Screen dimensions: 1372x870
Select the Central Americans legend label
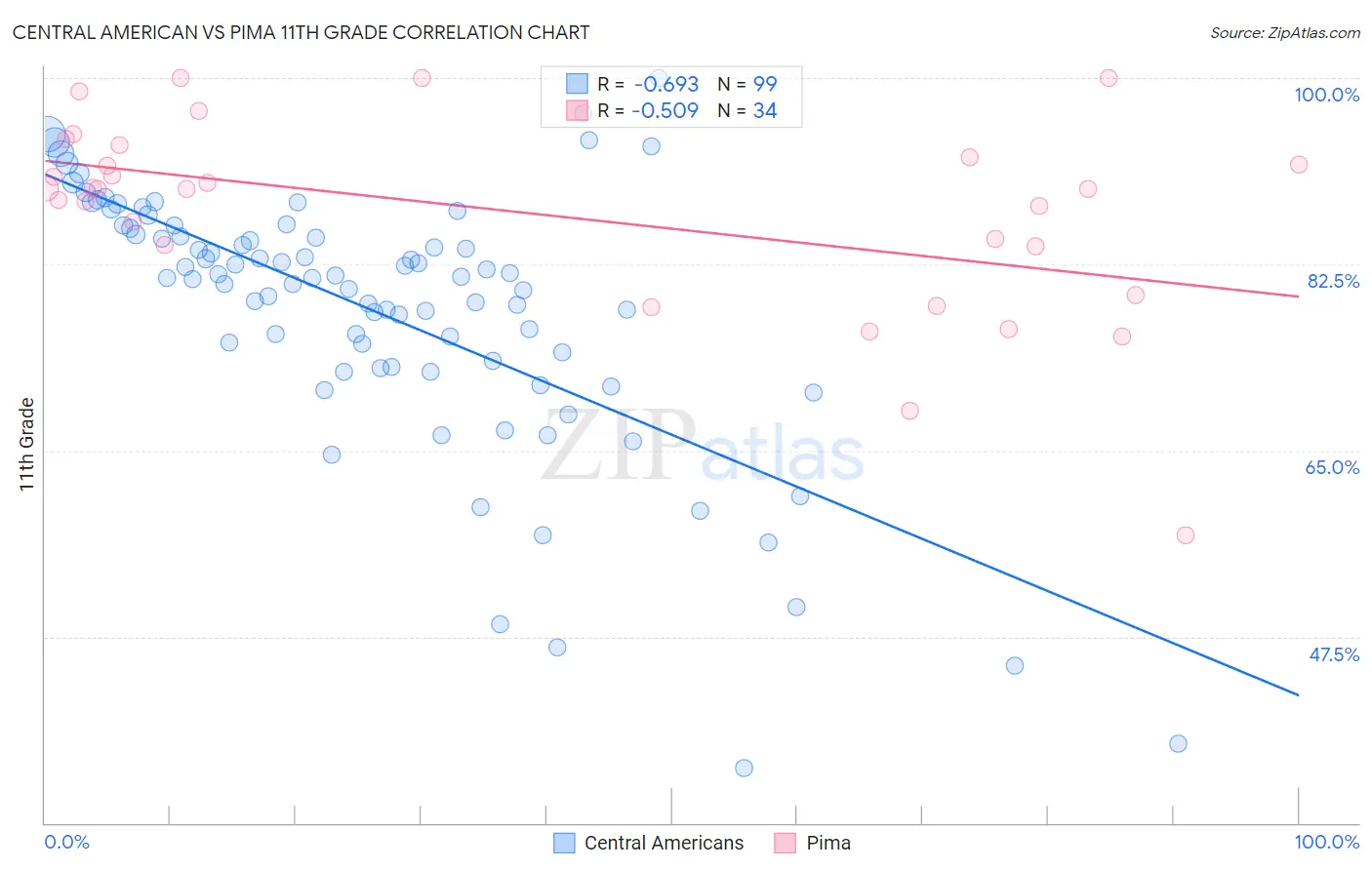click(664, 843)
